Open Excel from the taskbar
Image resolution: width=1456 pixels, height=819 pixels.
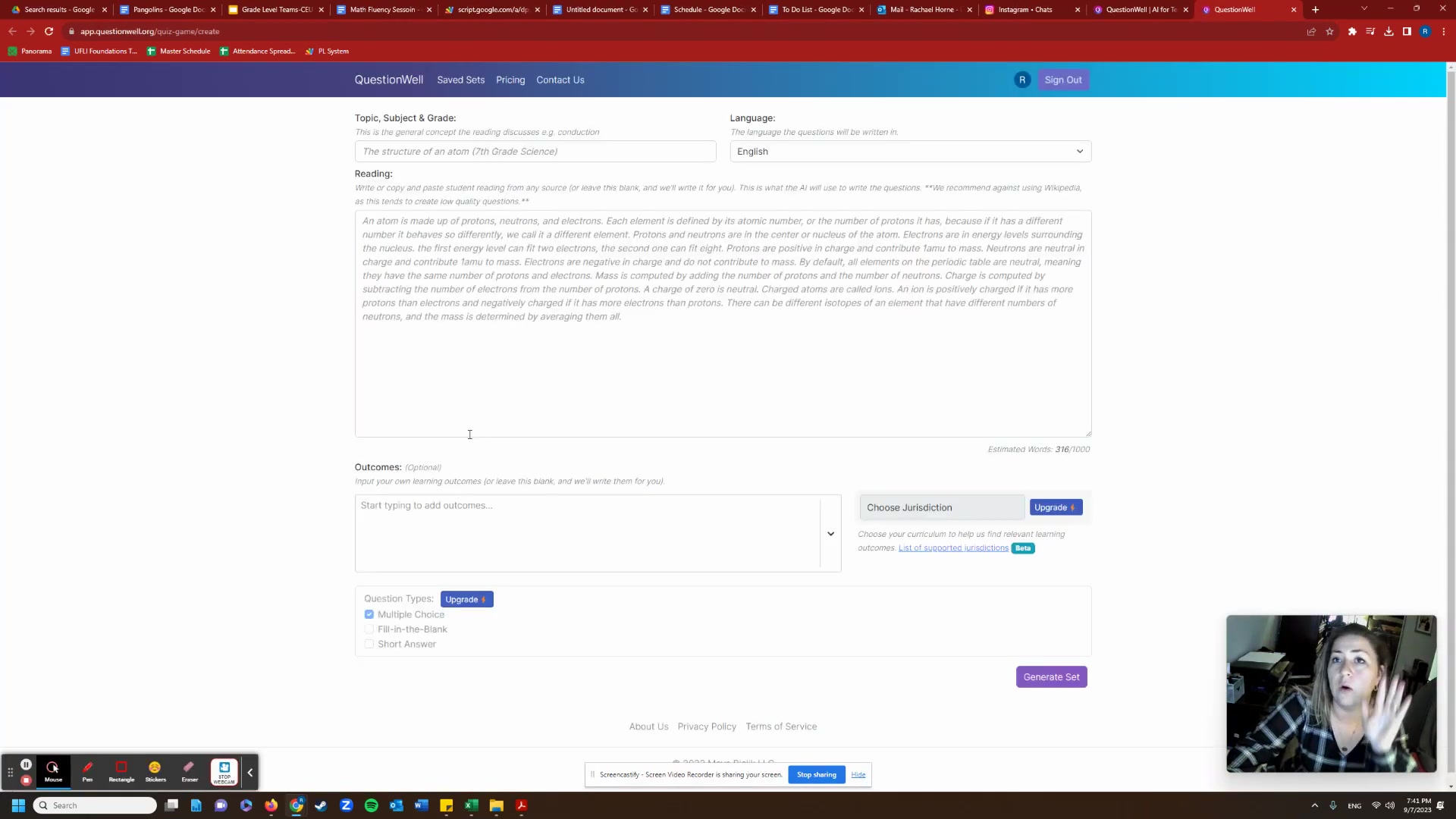pos(472,805)
